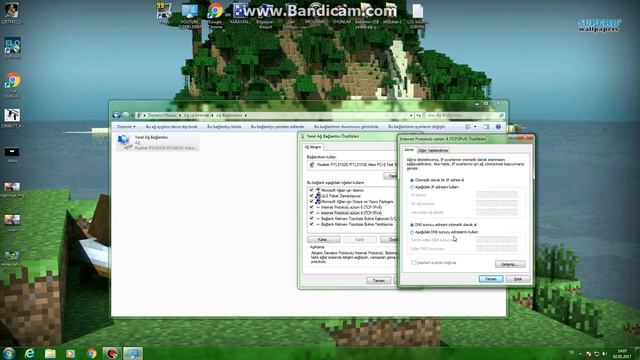Select 'DNS sunucu adresini otomatik olarak al' option

[412, 225]
